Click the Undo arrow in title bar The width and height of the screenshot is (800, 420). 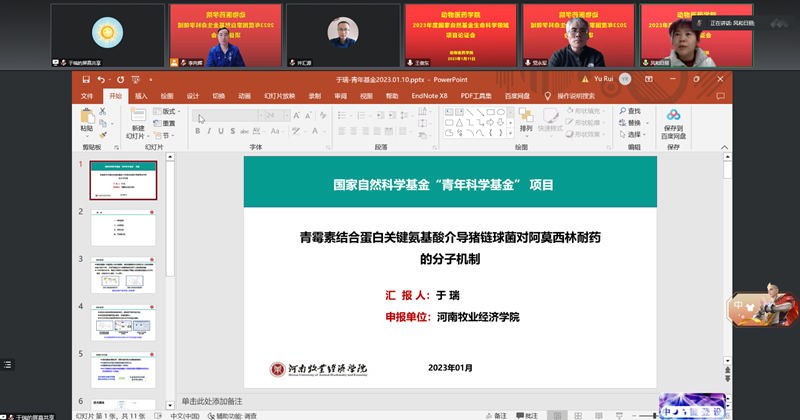point(101,78)
